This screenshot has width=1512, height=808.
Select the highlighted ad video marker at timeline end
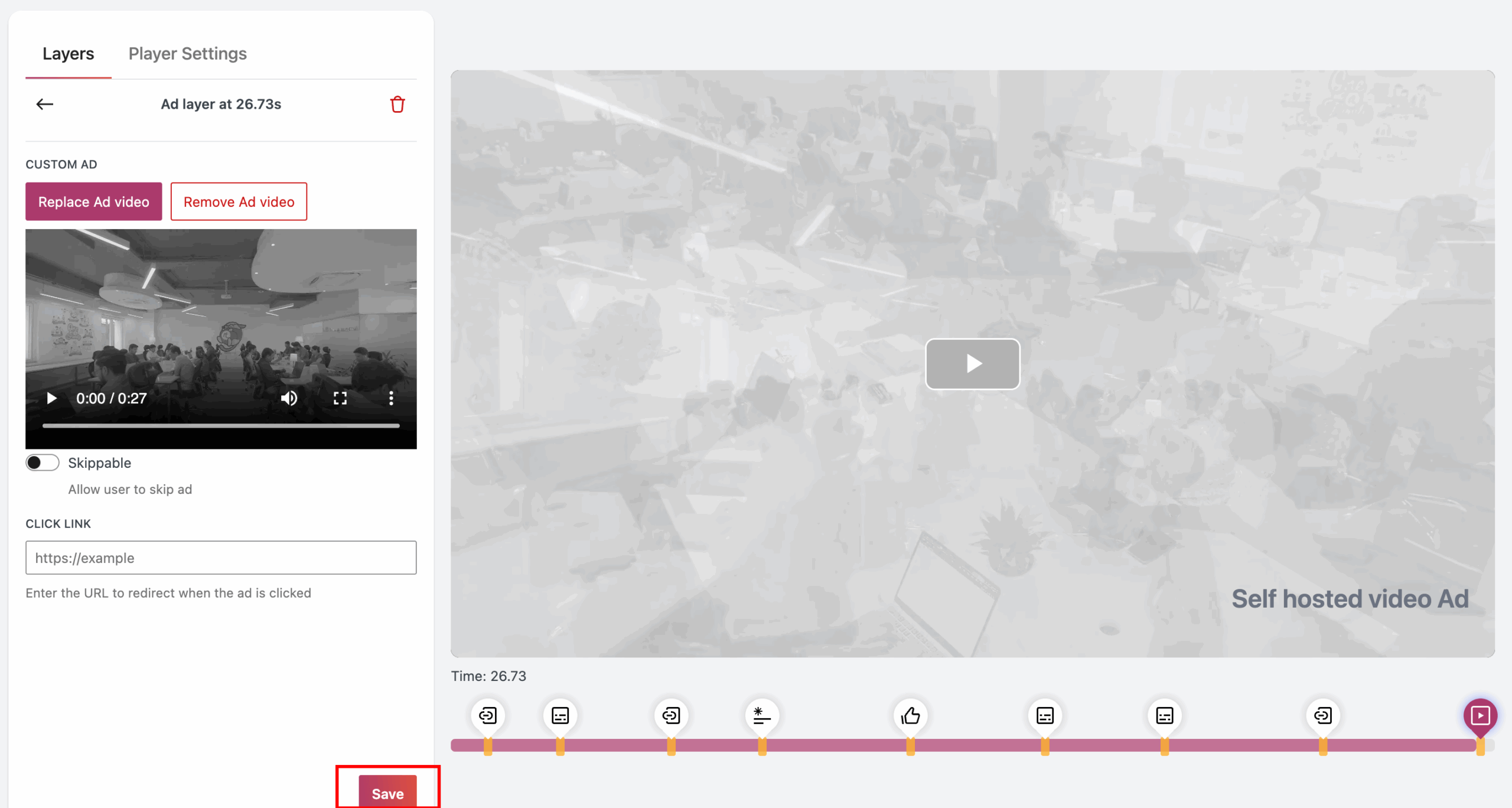click(1480, 716)
